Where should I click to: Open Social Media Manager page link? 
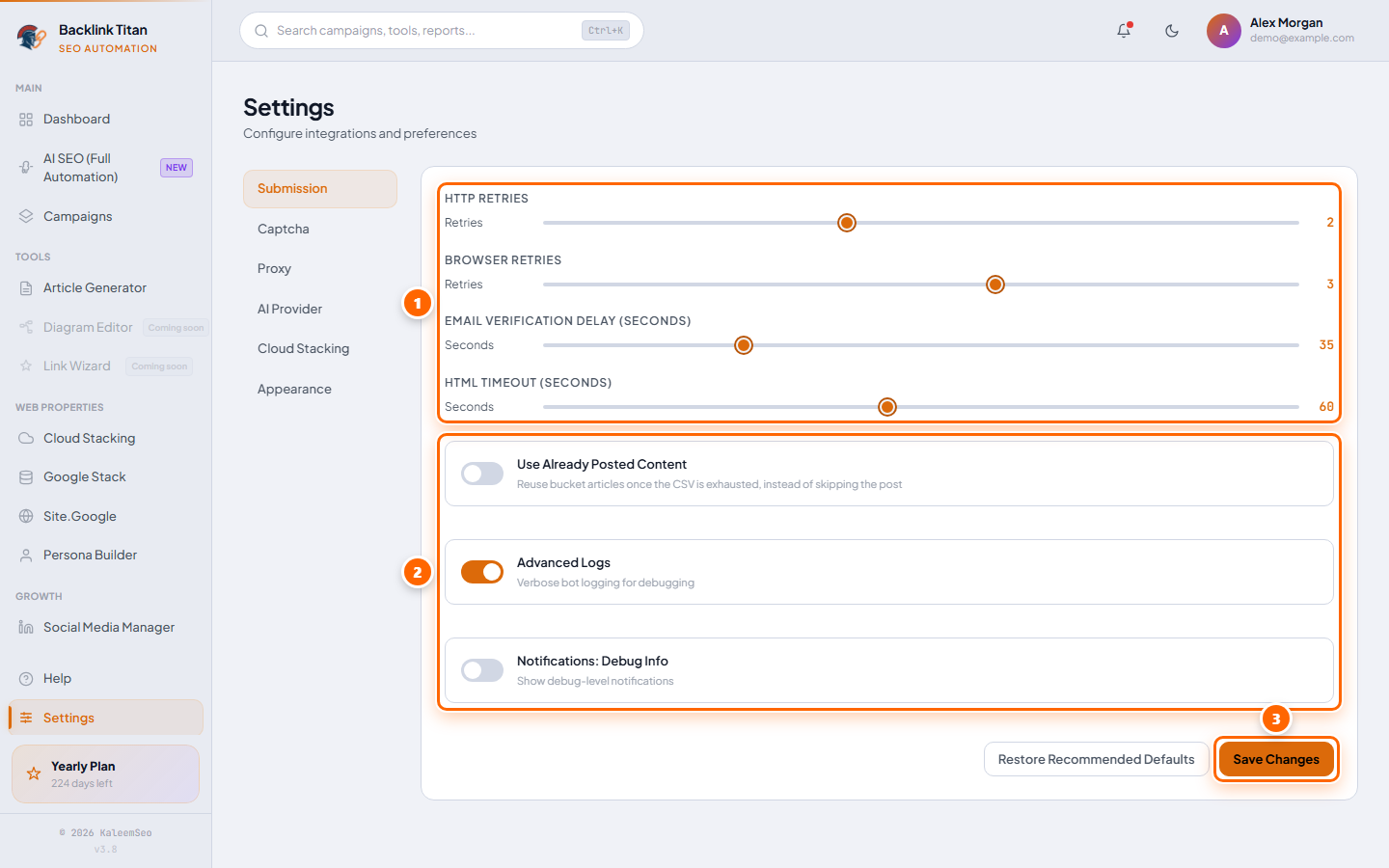(x=106, y=628)
